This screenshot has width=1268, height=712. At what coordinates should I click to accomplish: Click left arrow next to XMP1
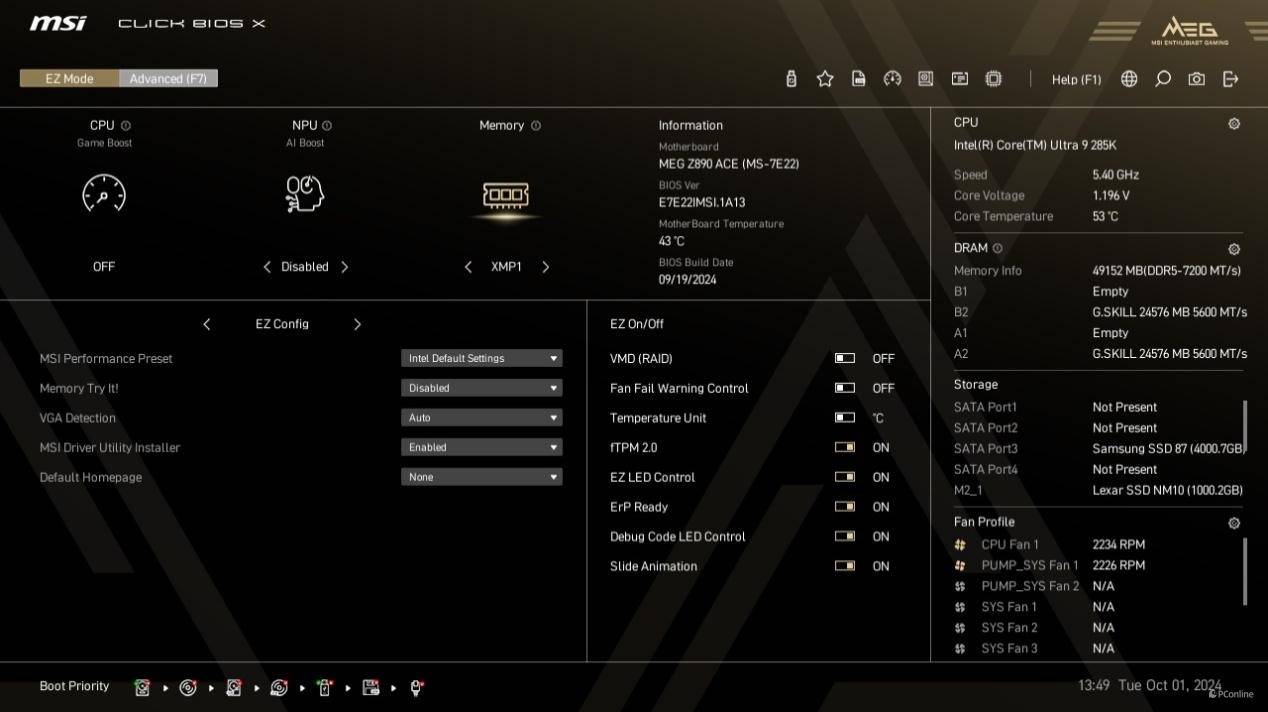(468, 267)
